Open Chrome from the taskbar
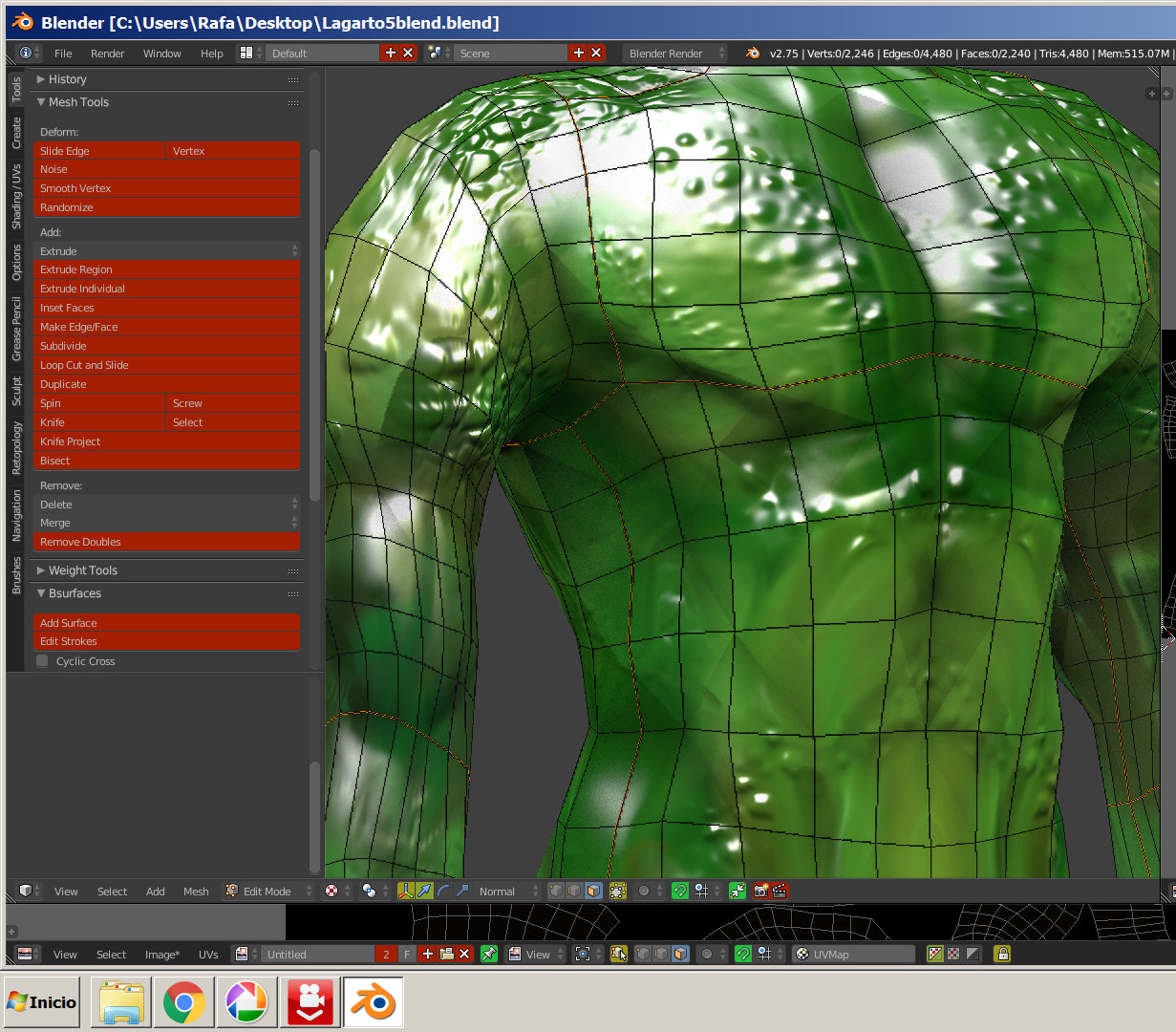 coord(183,1002)
